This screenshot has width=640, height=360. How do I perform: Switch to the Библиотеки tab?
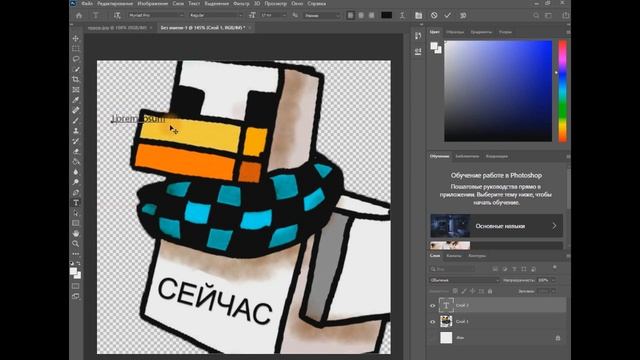(x=467, y=156)
